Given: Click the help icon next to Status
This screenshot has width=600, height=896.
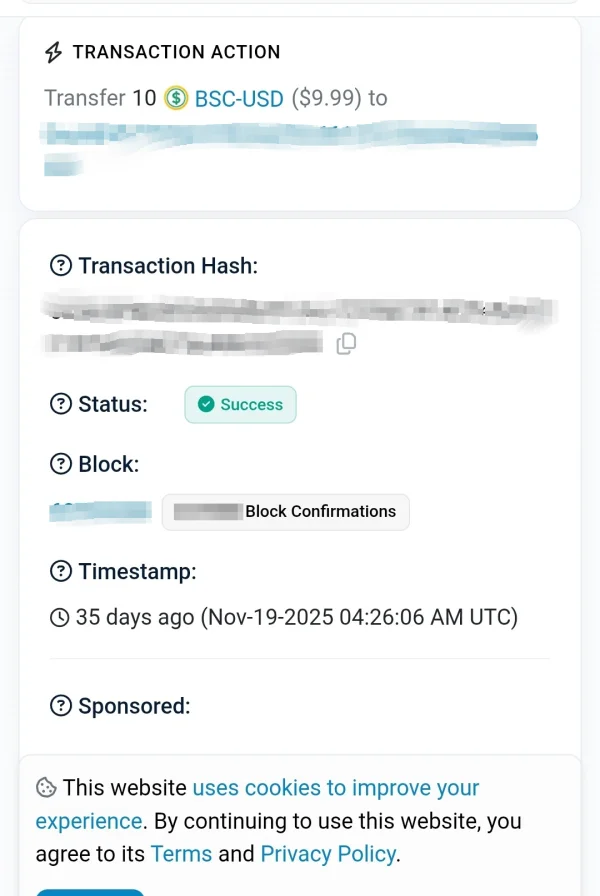Looking at the screenshot, I should tap(61, 404).
